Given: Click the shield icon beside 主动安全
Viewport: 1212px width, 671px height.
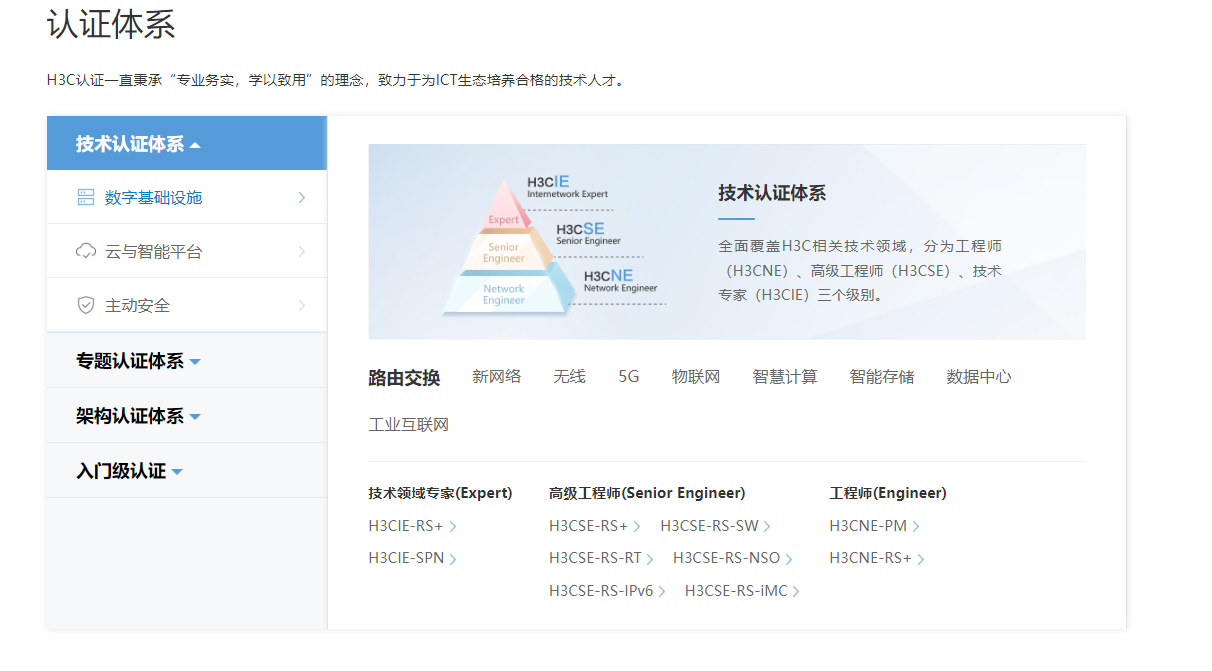Looking at the screenshot, I should coord(86,305).
